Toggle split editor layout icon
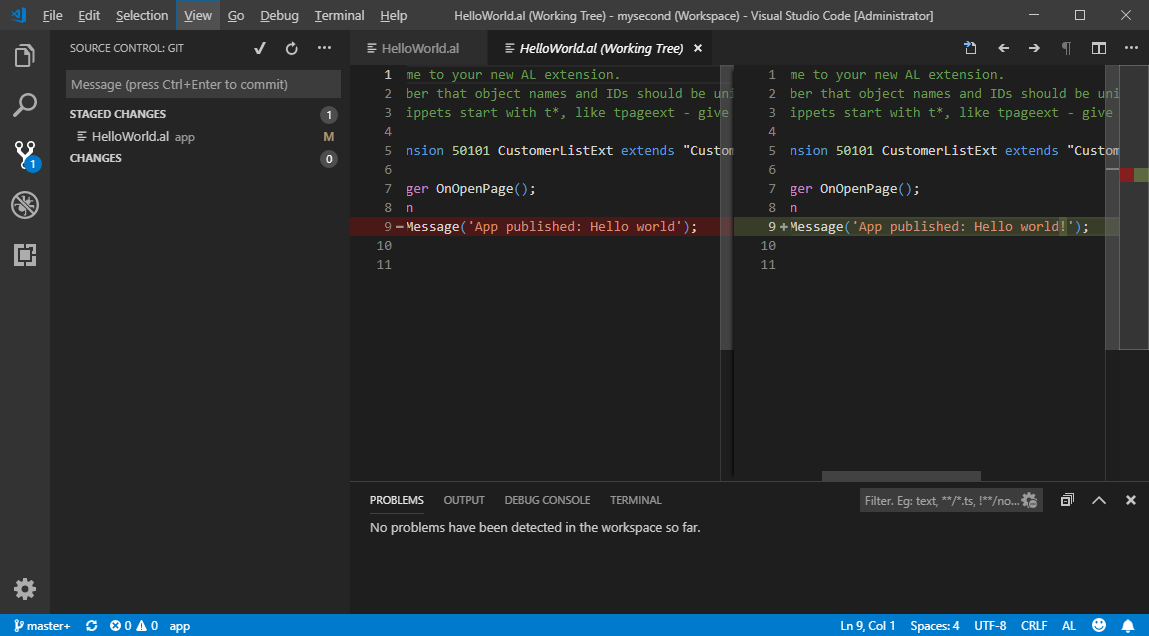Image resolution: width=1149 pixels, height=636 pixels. 1098,48
